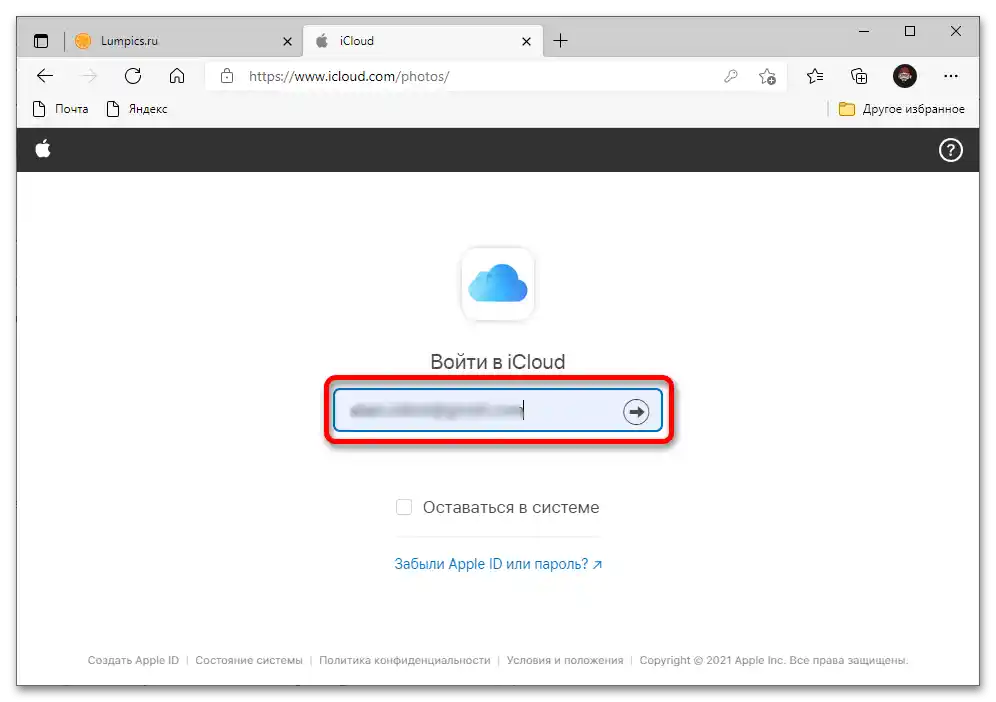Viewport: 996px width, 702px height.
Task: Click the Apple logo in header
Action: pos(43,149)
